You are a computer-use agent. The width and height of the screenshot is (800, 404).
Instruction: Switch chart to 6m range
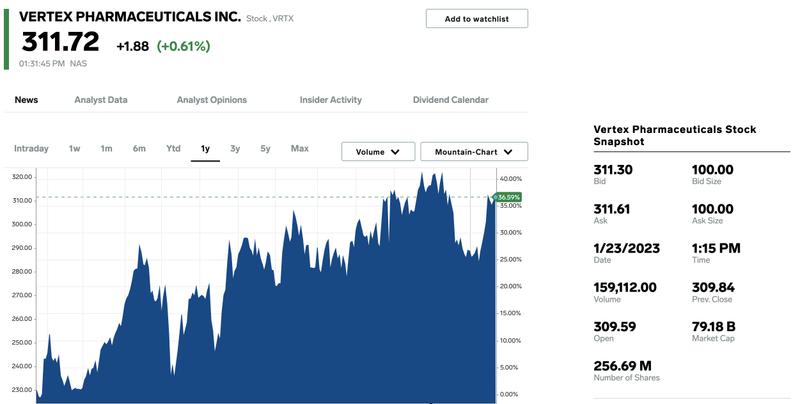[x=139, y=148]
